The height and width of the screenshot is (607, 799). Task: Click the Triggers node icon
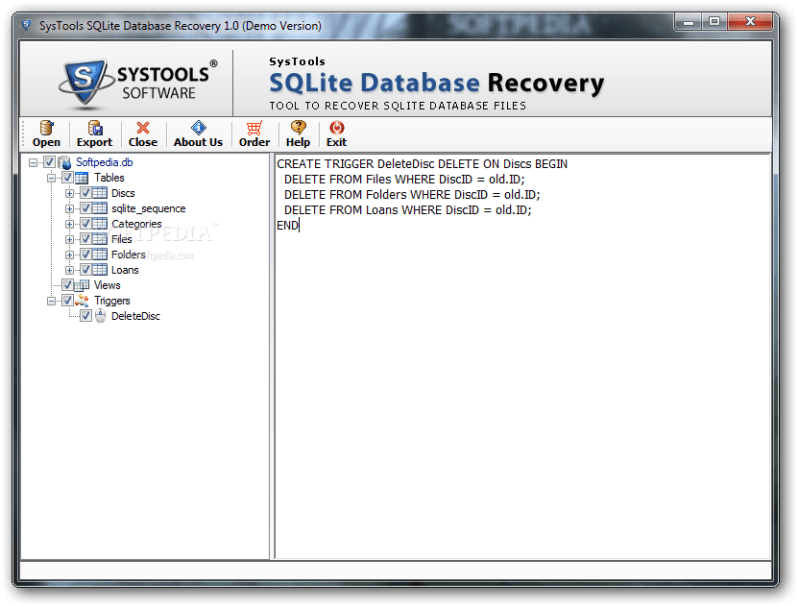82,301
